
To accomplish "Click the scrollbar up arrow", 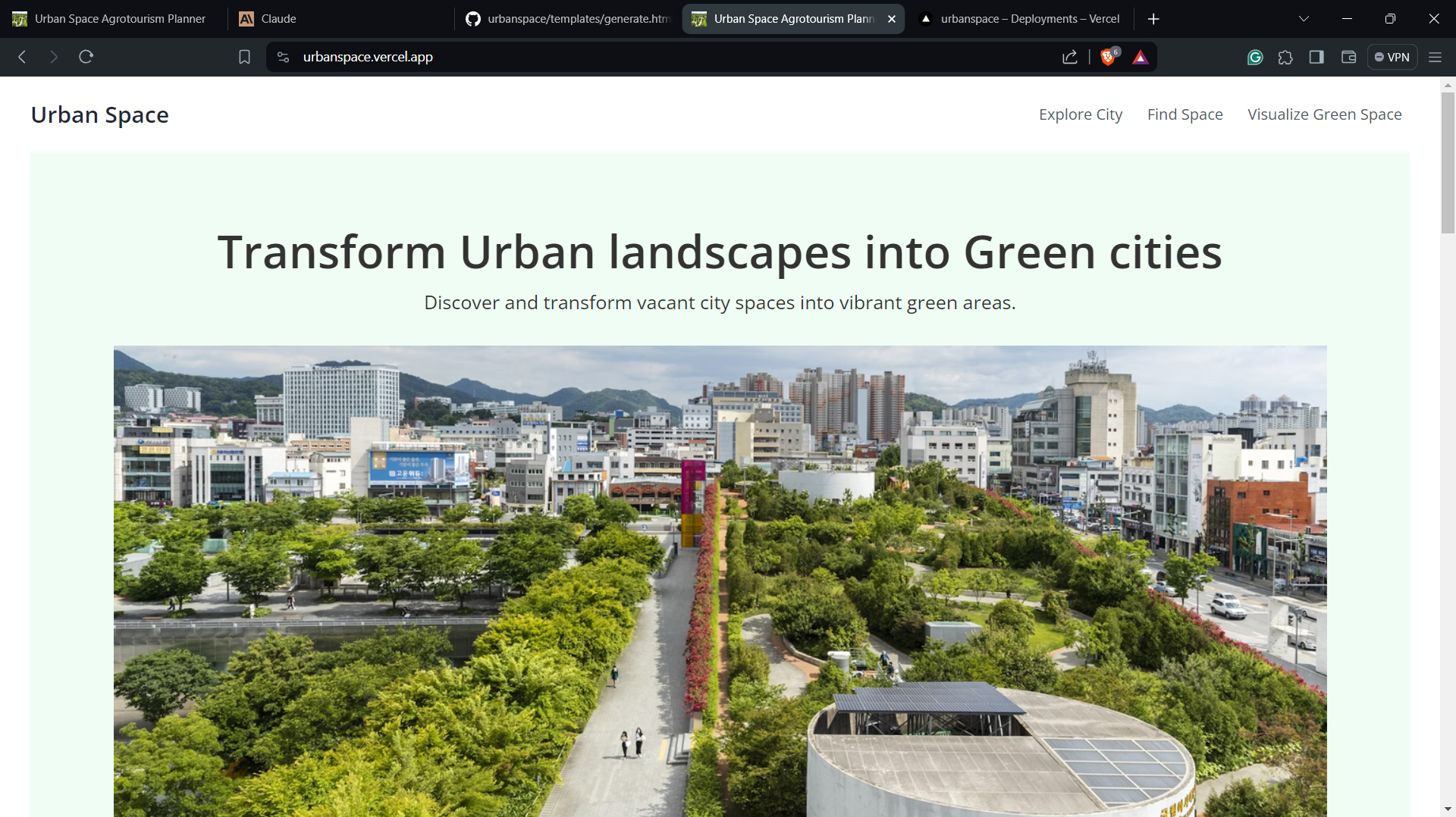I will (1448, 85).
